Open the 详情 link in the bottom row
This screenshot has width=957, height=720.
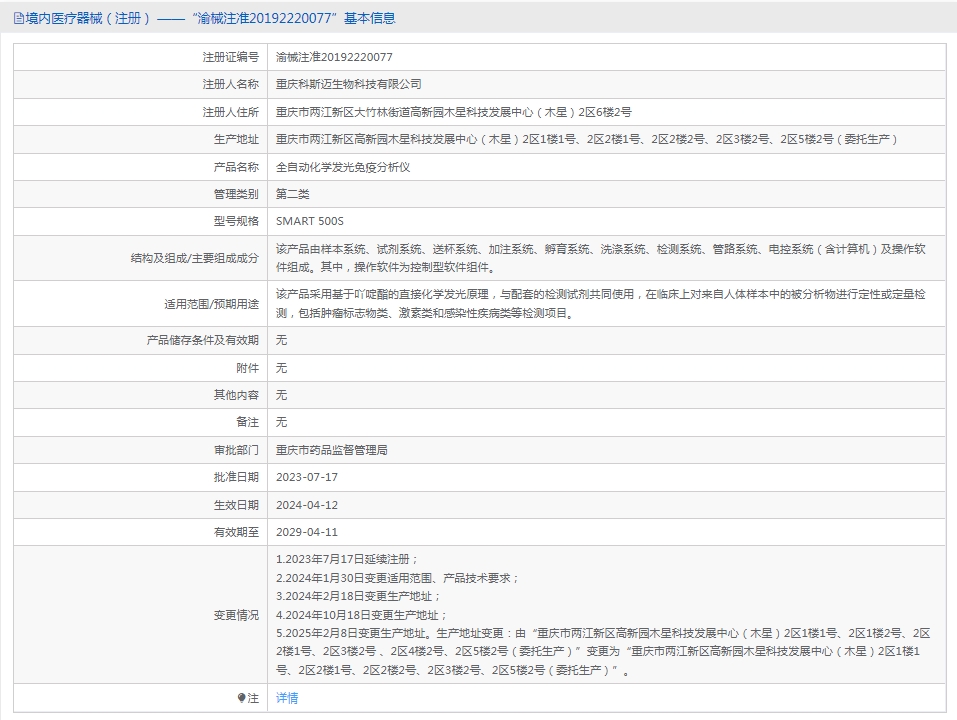[x=287, y=698]
